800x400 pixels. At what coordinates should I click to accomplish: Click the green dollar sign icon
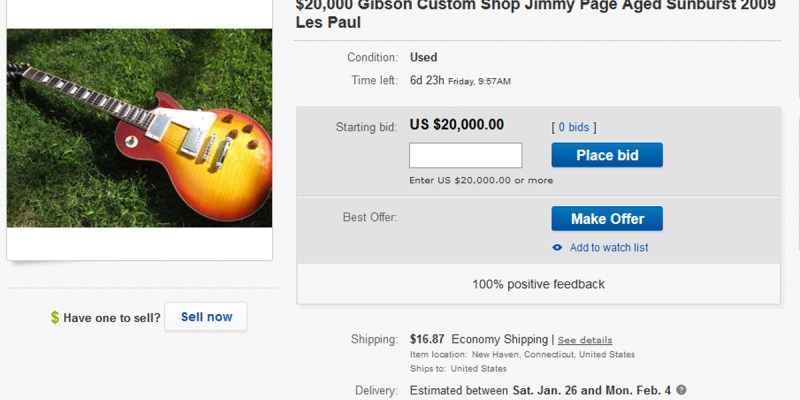click(55, 318)
